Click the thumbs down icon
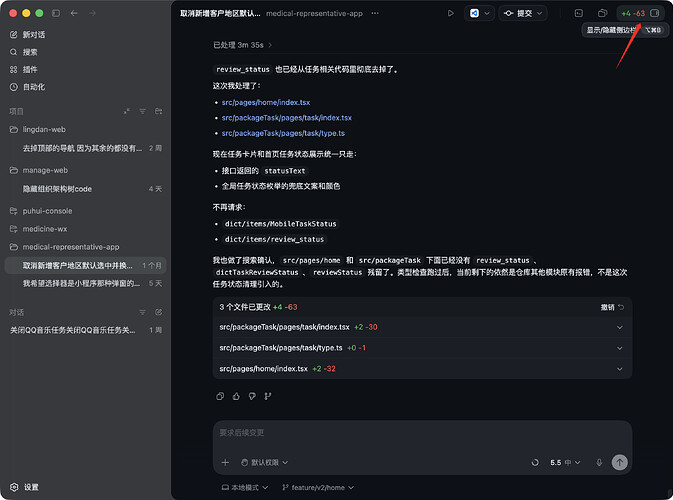This screenshot has width=673, height=500. (252, 396)
